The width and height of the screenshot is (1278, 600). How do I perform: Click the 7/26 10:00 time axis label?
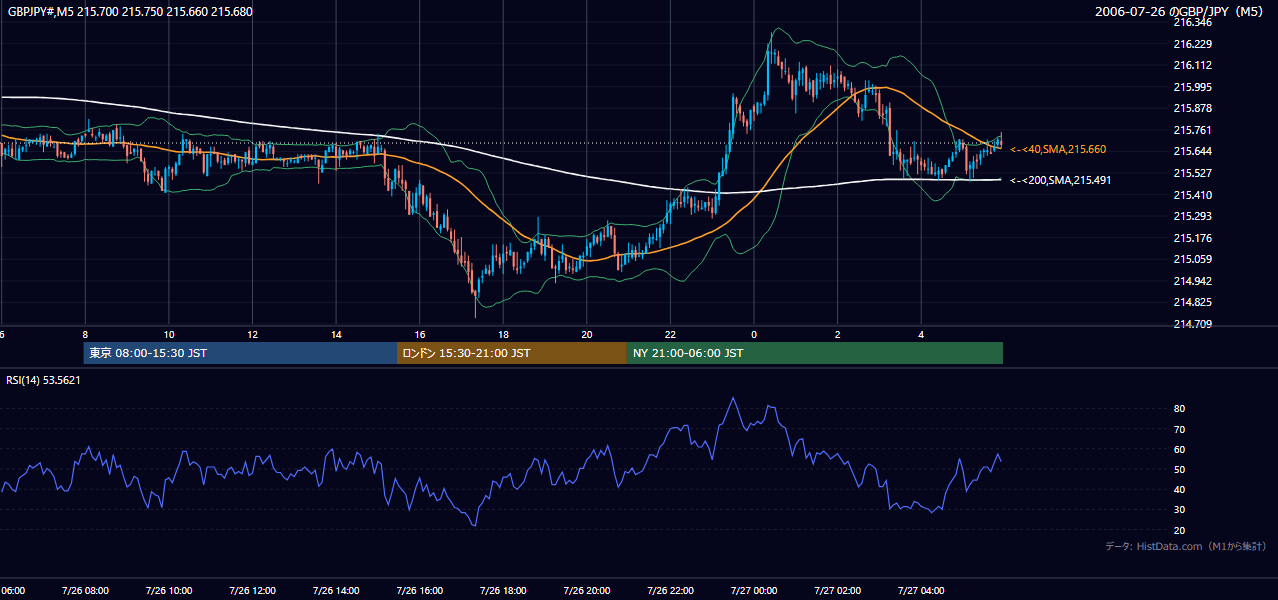(168, 590)
